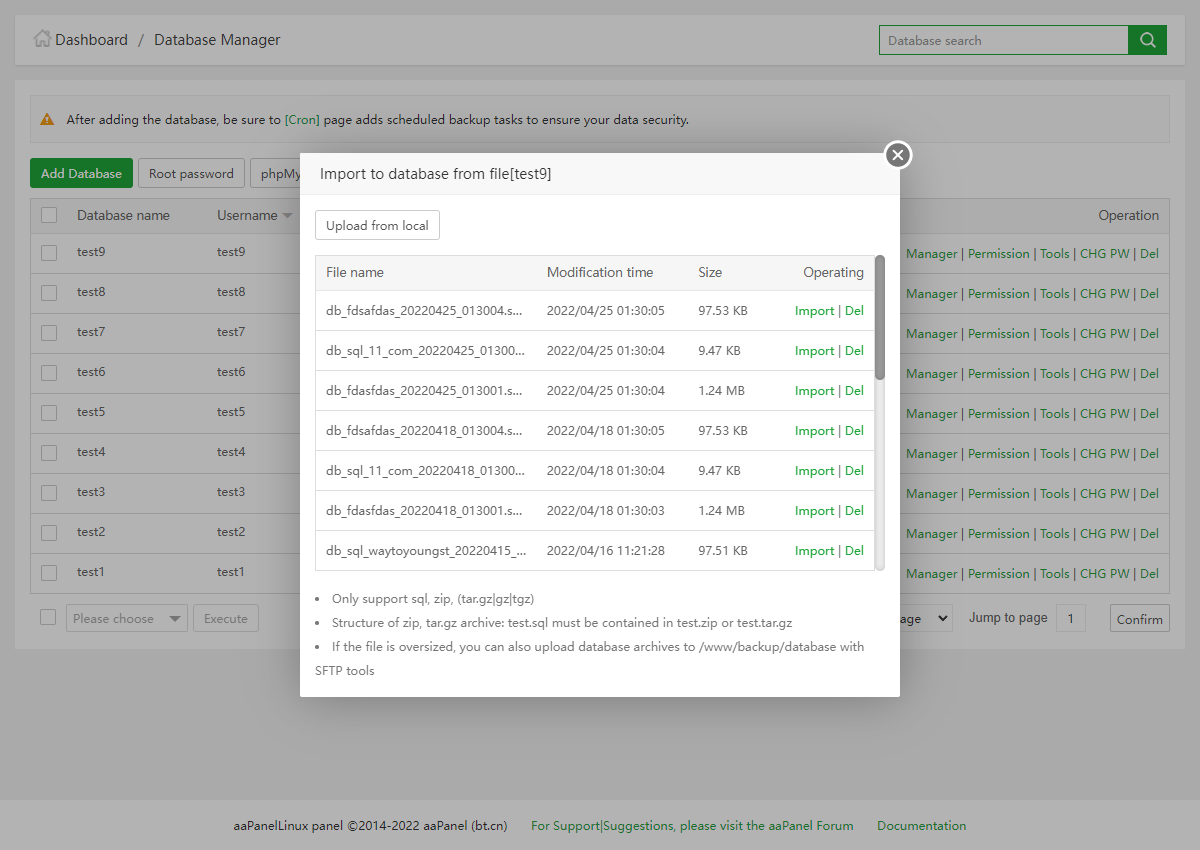Click Upload from local button
1200x850 pixels.
(x=377, y=226)
